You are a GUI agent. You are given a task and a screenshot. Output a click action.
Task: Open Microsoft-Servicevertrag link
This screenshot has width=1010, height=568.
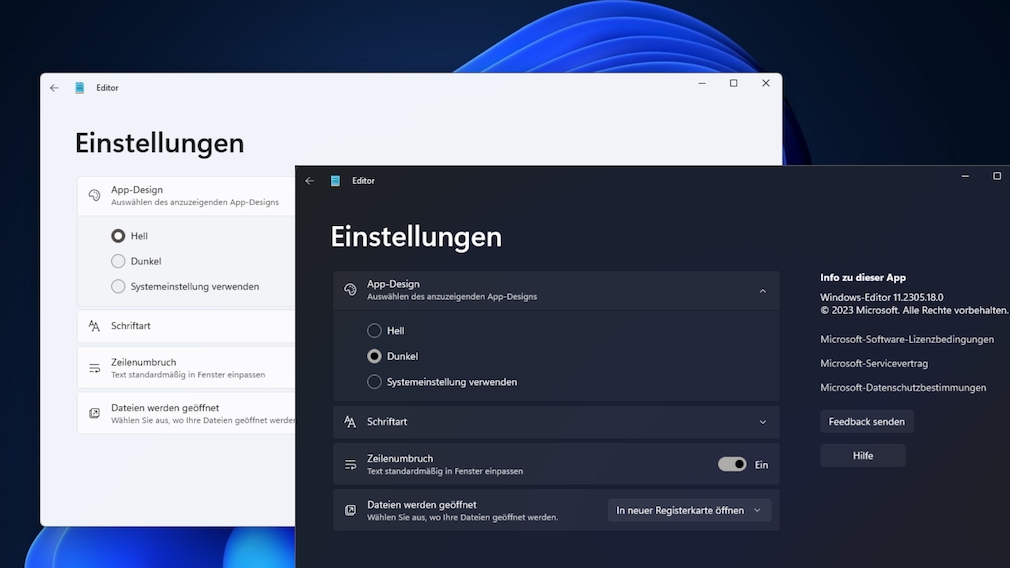(874, 363)
